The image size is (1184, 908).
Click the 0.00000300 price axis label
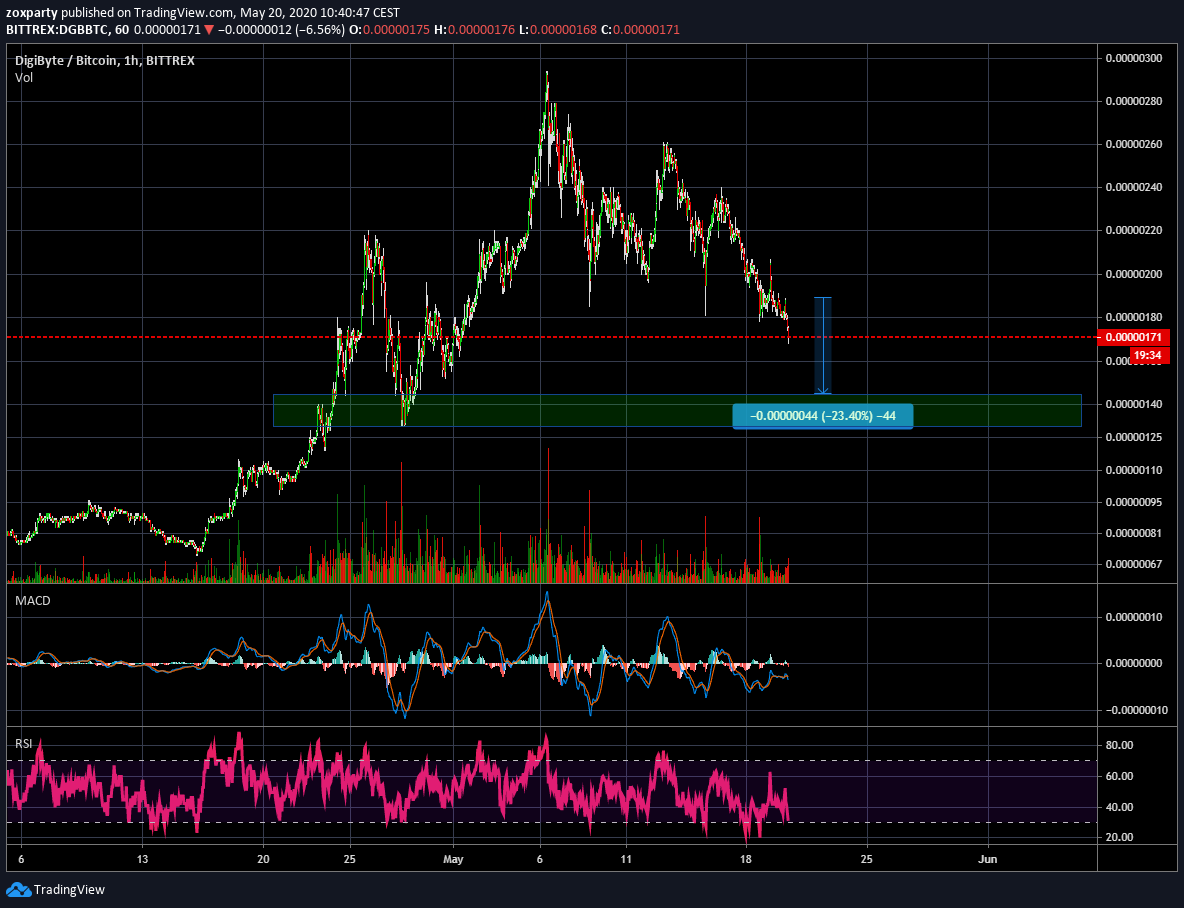coord(1133,58)
